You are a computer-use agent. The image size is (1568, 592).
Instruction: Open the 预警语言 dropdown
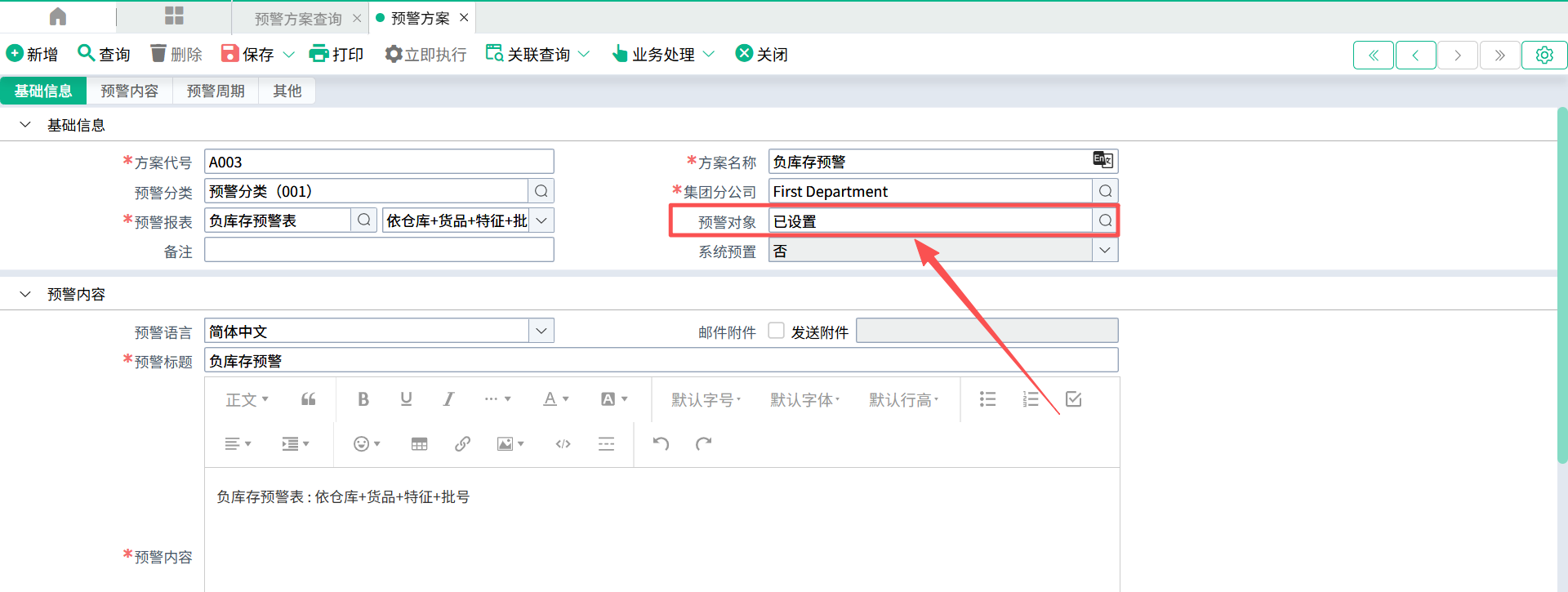(x=541, y=331)
